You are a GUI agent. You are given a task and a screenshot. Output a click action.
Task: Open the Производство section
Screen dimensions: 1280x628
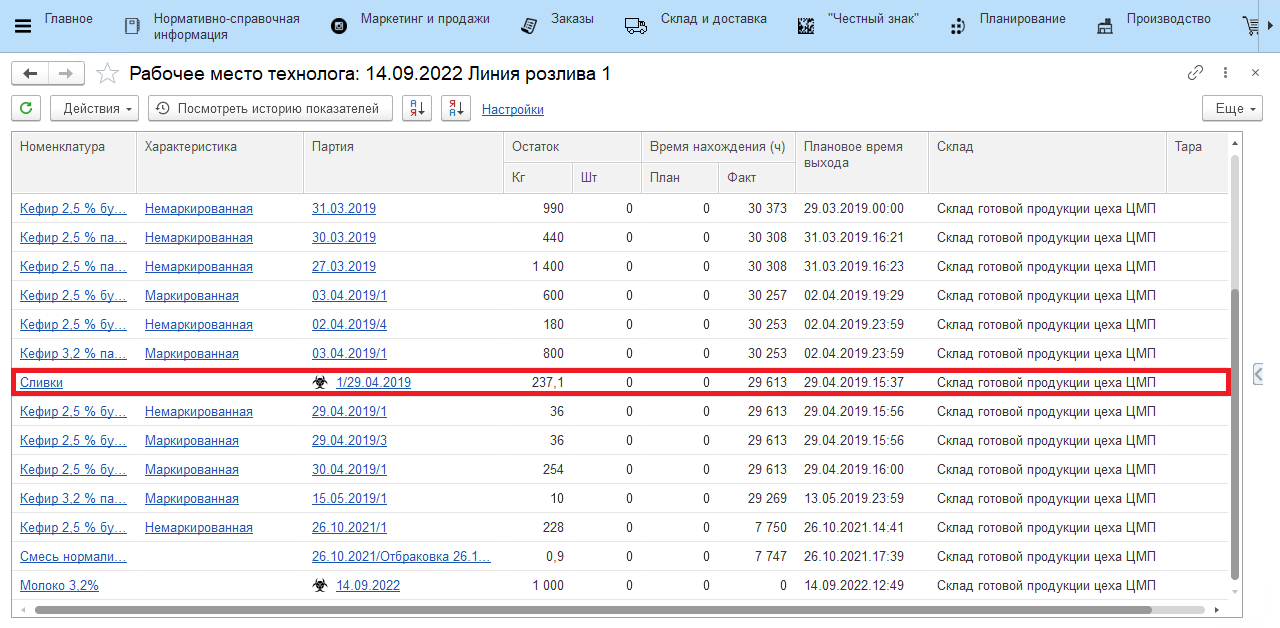tap(1168, 19)
